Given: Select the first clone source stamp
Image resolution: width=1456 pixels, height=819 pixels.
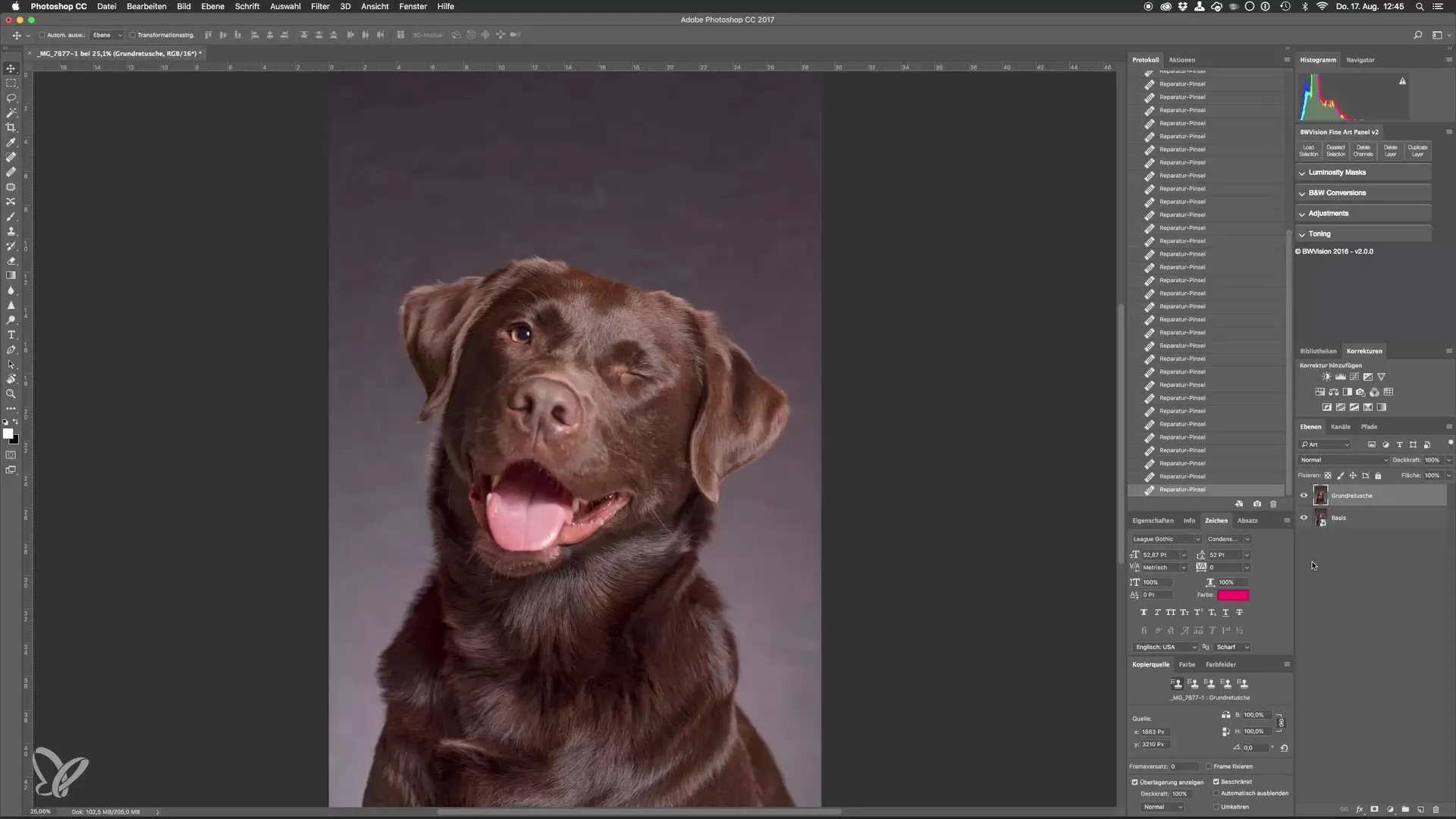Looking at the screenshot, I should [x=1176, y=683].
